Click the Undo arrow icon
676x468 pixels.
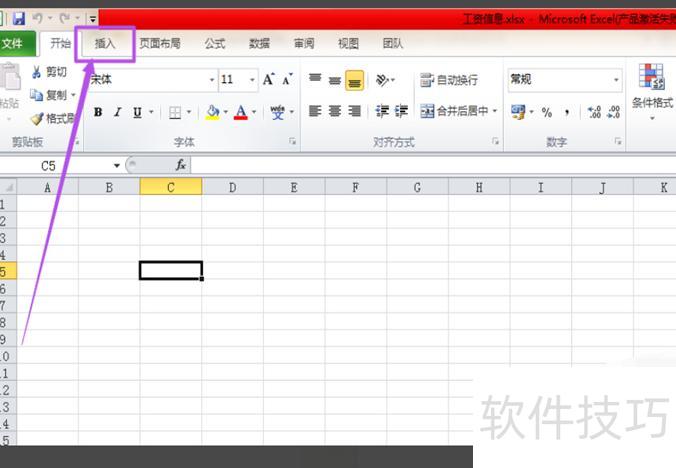tap(38, 18)
